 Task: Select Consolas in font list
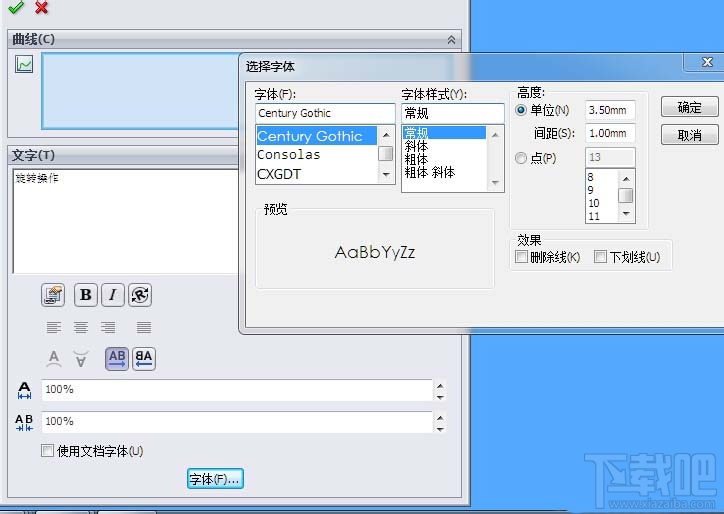[x=317, y=155]
